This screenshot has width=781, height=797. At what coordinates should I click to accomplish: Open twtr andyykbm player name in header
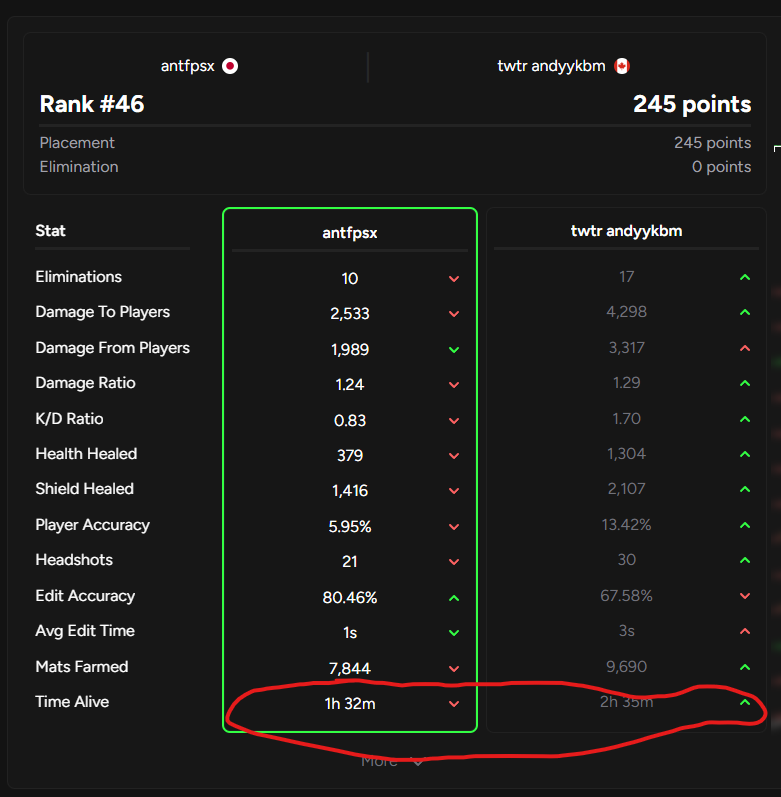pos(551,66)
